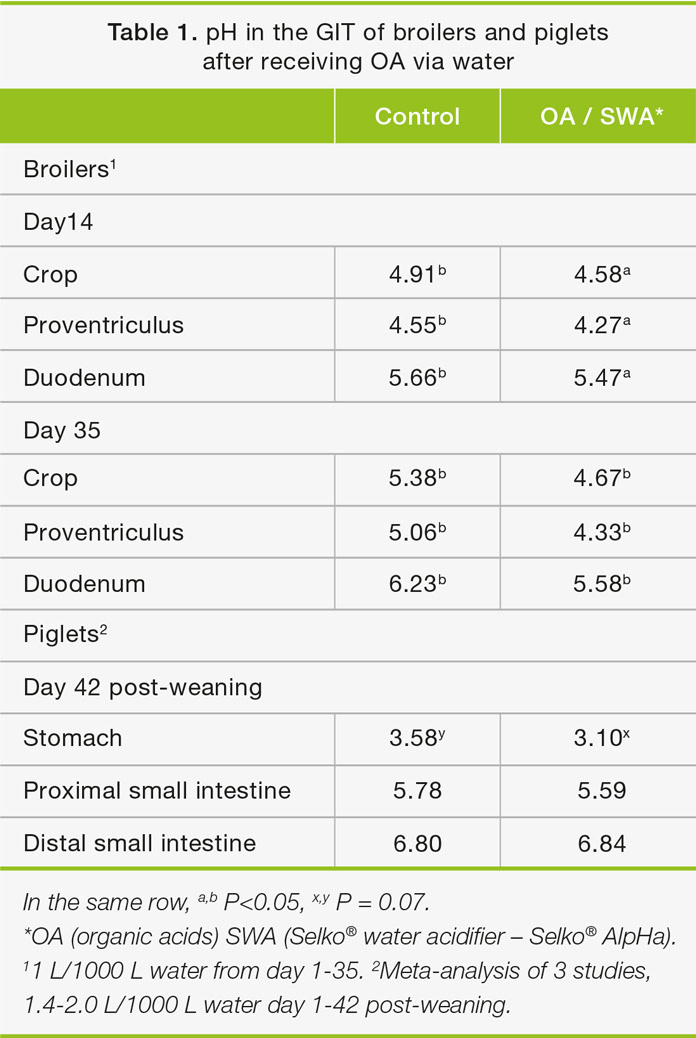Click Stomach OA value 3.10
696x1038 pixels.
[596, 739]
